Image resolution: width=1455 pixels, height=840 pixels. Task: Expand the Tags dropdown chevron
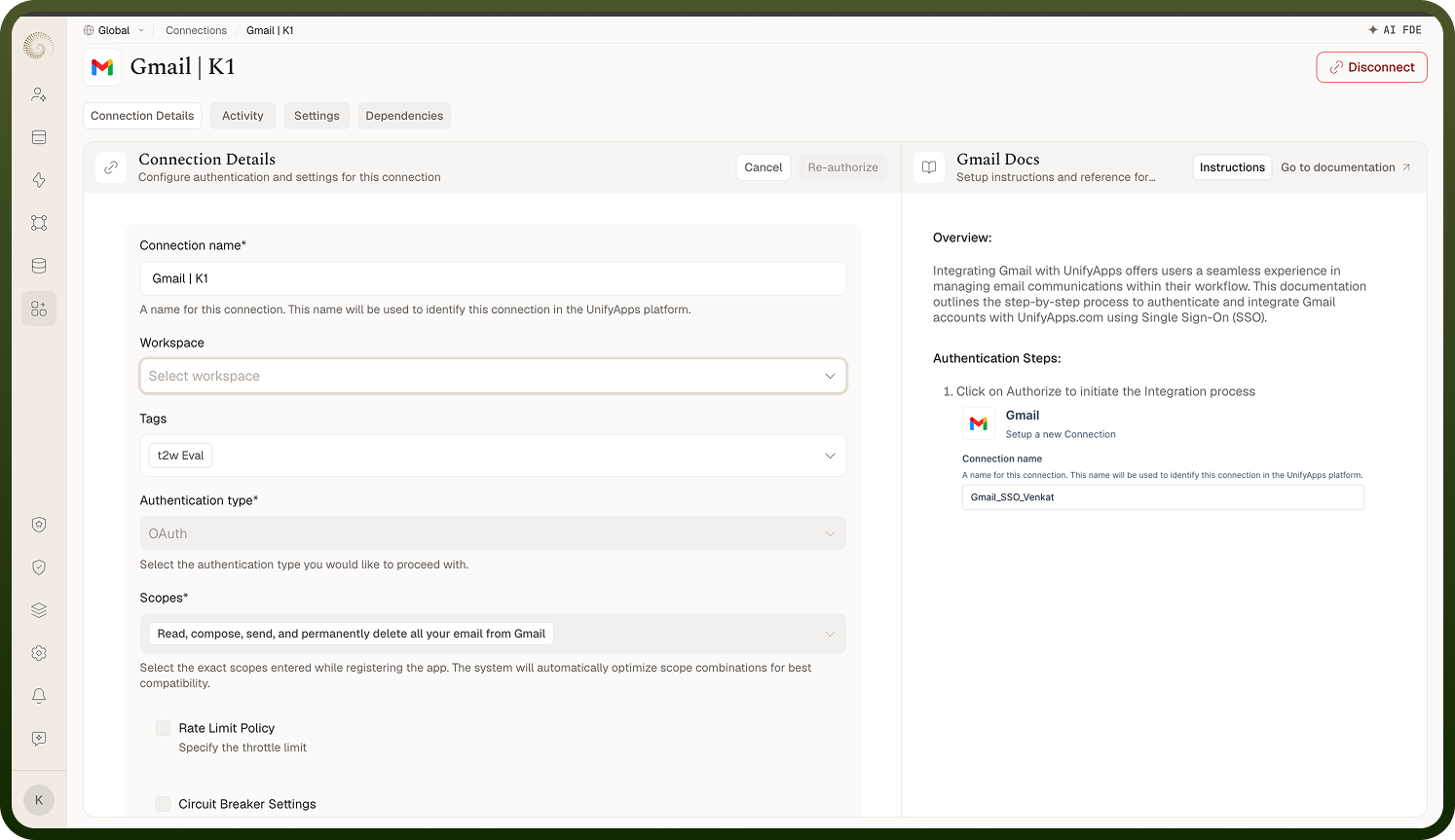point(830,456)
